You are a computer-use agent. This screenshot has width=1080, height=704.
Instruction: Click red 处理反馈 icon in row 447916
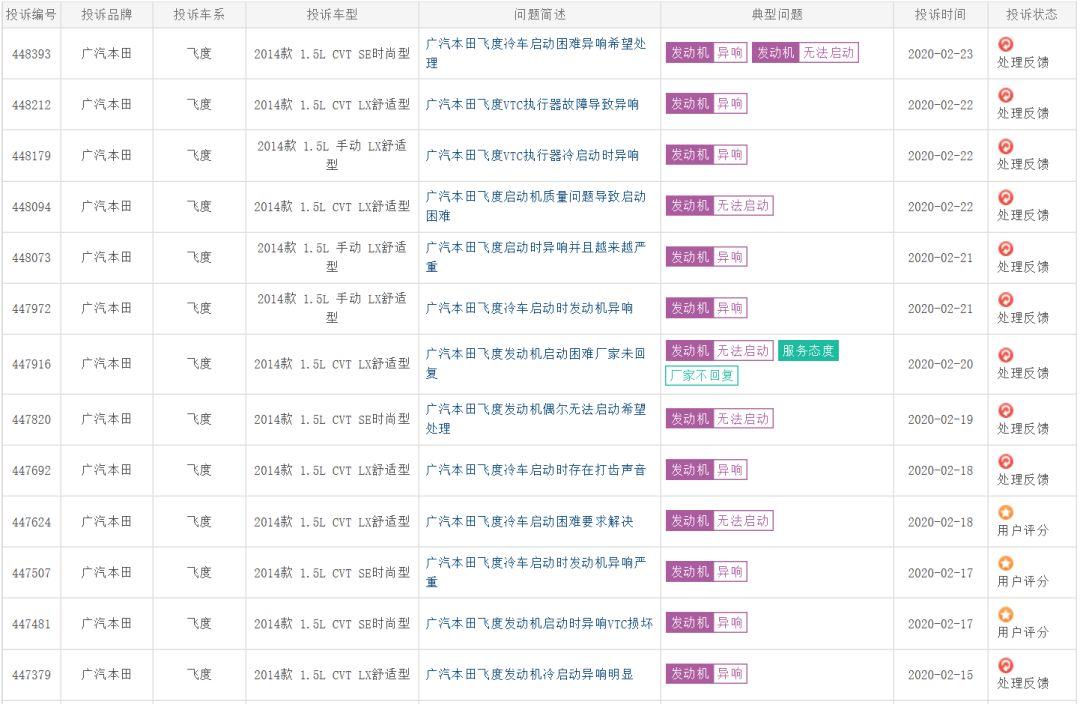point(1006,355)
